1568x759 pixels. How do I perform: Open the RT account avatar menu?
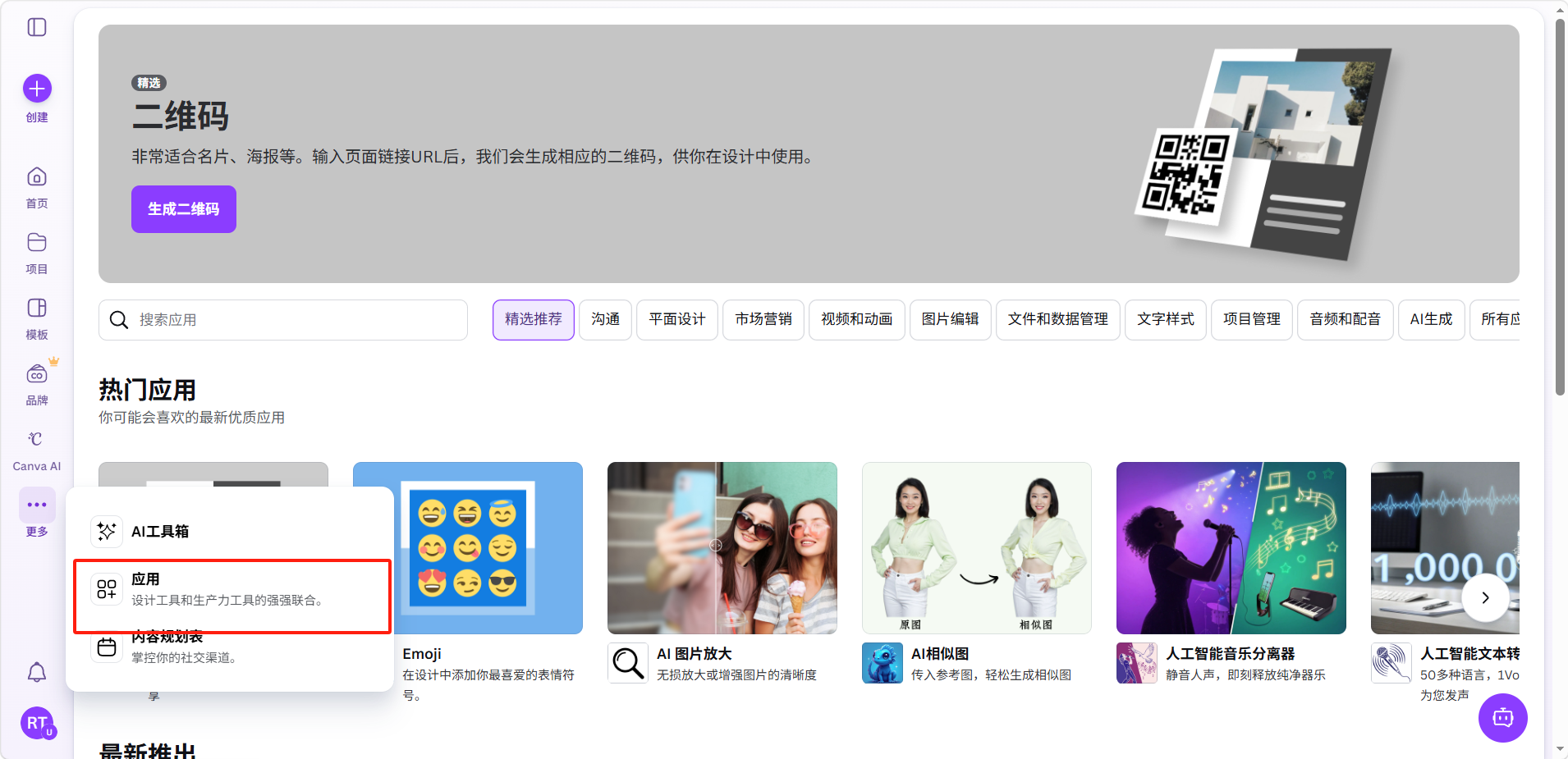click(37, 723)
